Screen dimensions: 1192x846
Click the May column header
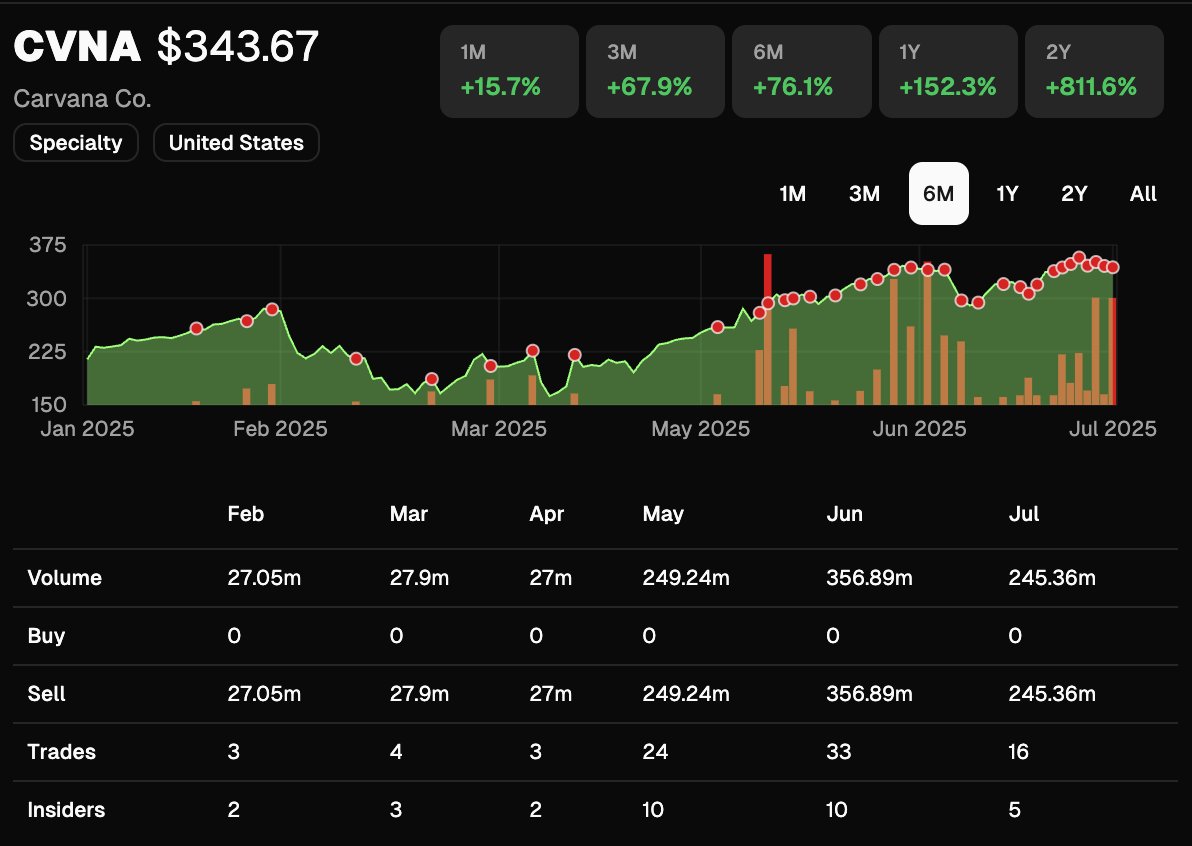click(663, 515)
